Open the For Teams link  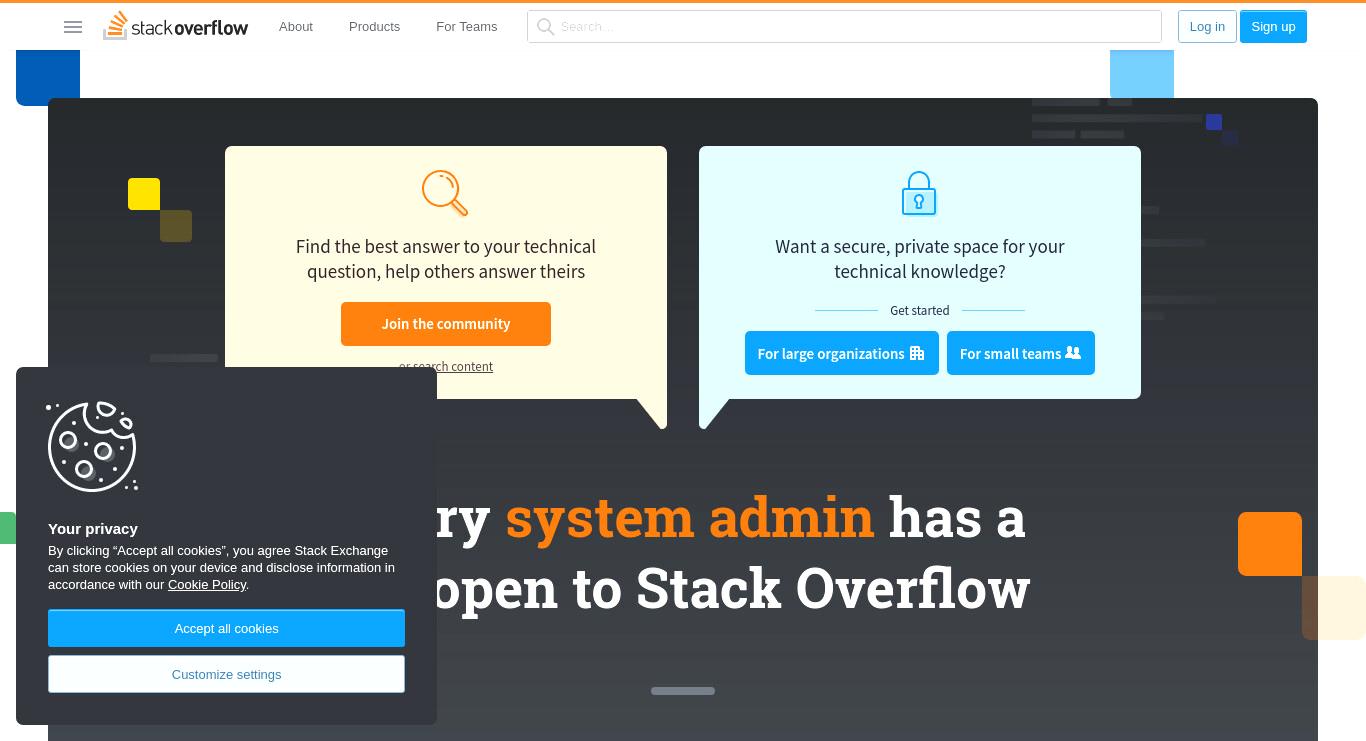click(x=466, y=27)
